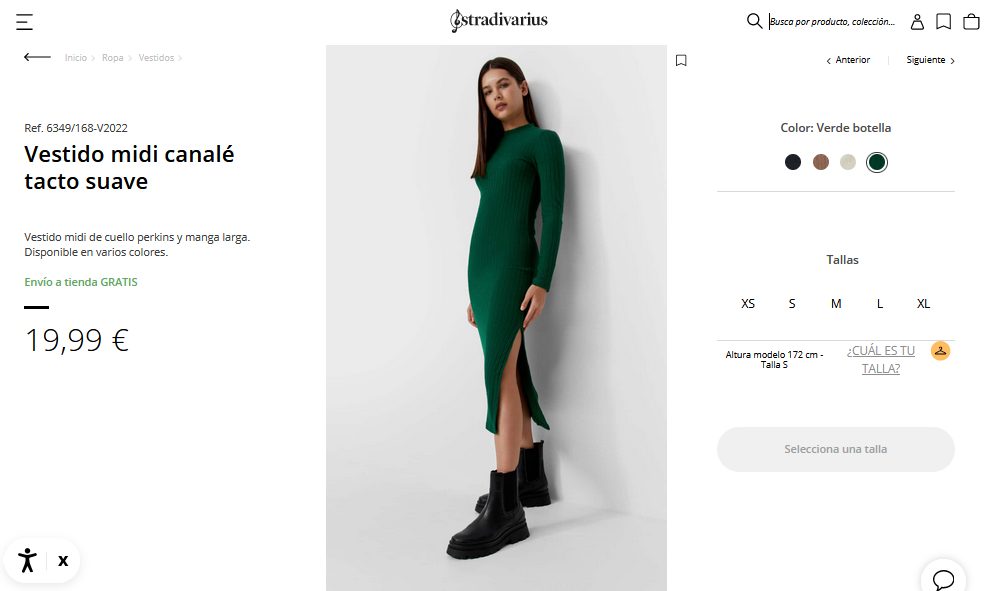Select size XS

[748, 303]
